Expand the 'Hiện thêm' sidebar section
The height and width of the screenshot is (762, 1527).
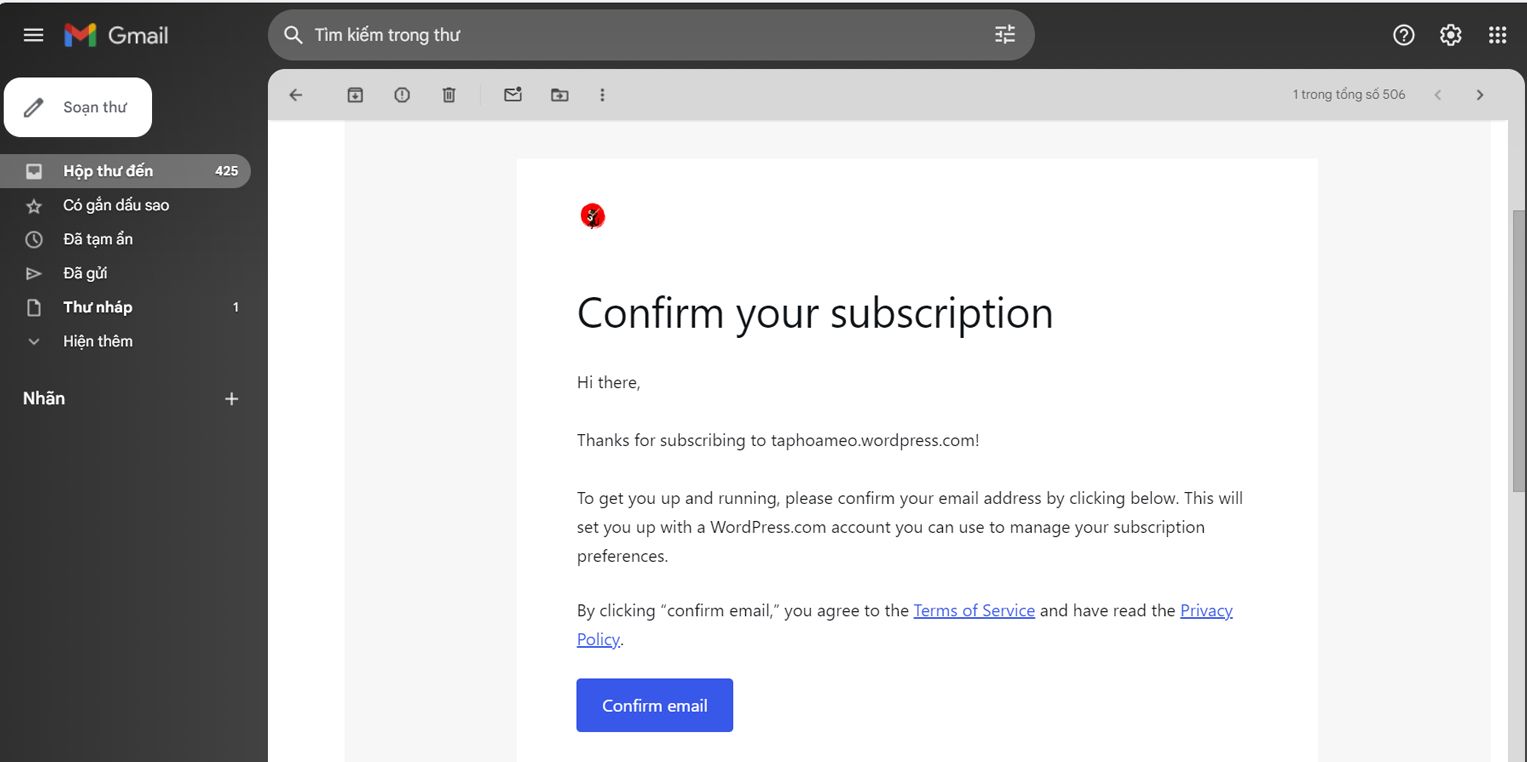click(97, 341)
